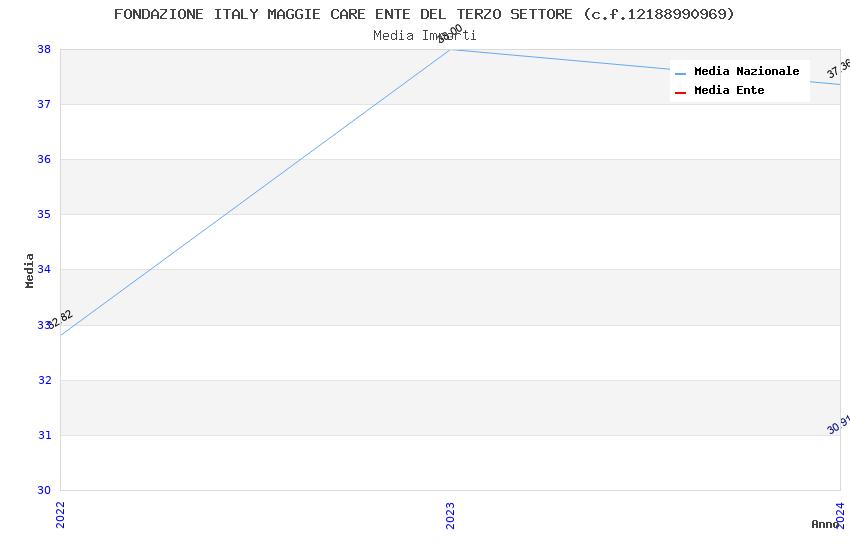Click the 'Media Importi' subtitle
Screen dimensions: 850x550
click(424, 36)
